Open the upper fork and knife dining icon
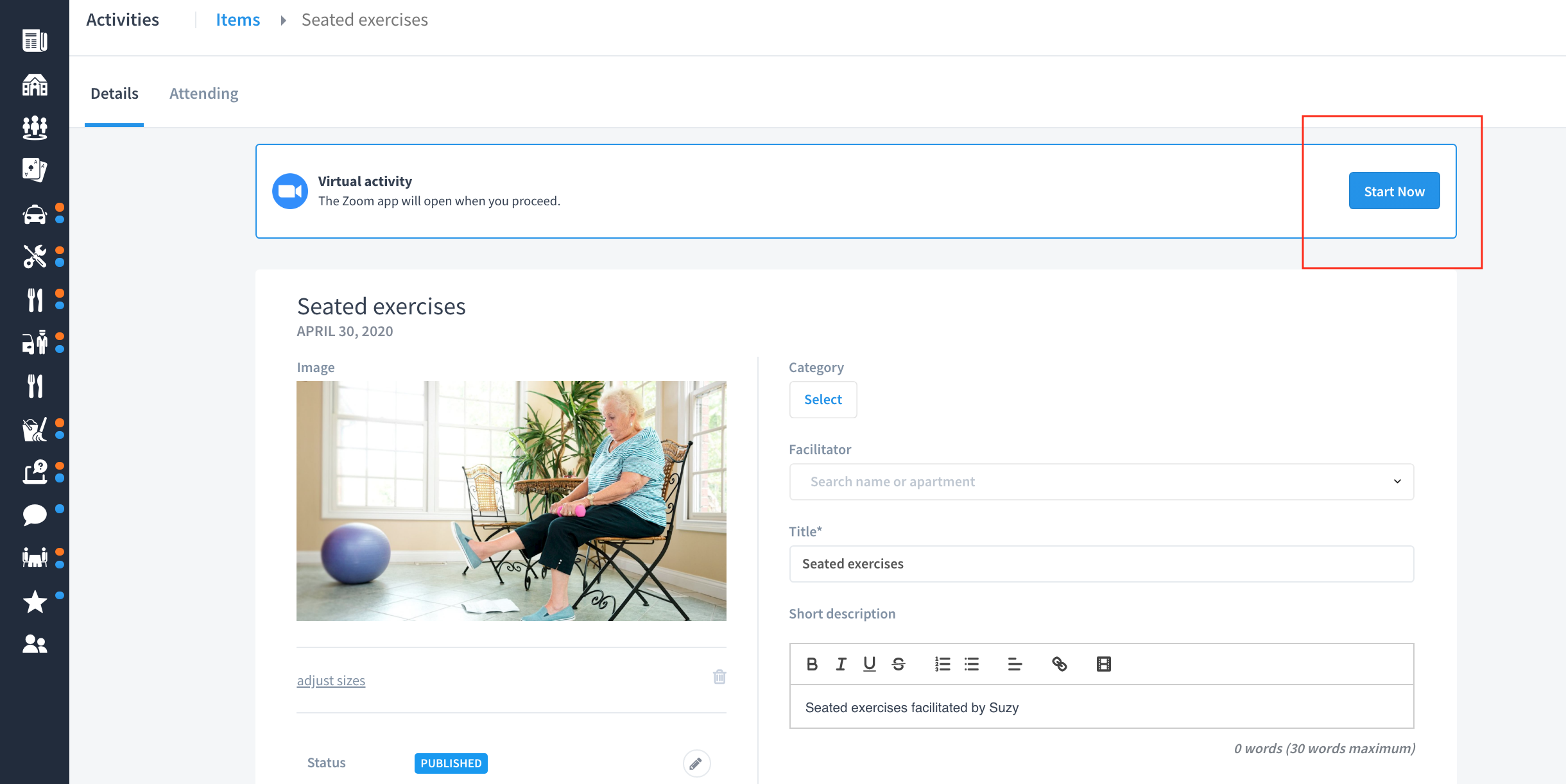Image resolution: width=1566 pixels, height=784 pixels. pyautogui.click(x=35, y=300)
